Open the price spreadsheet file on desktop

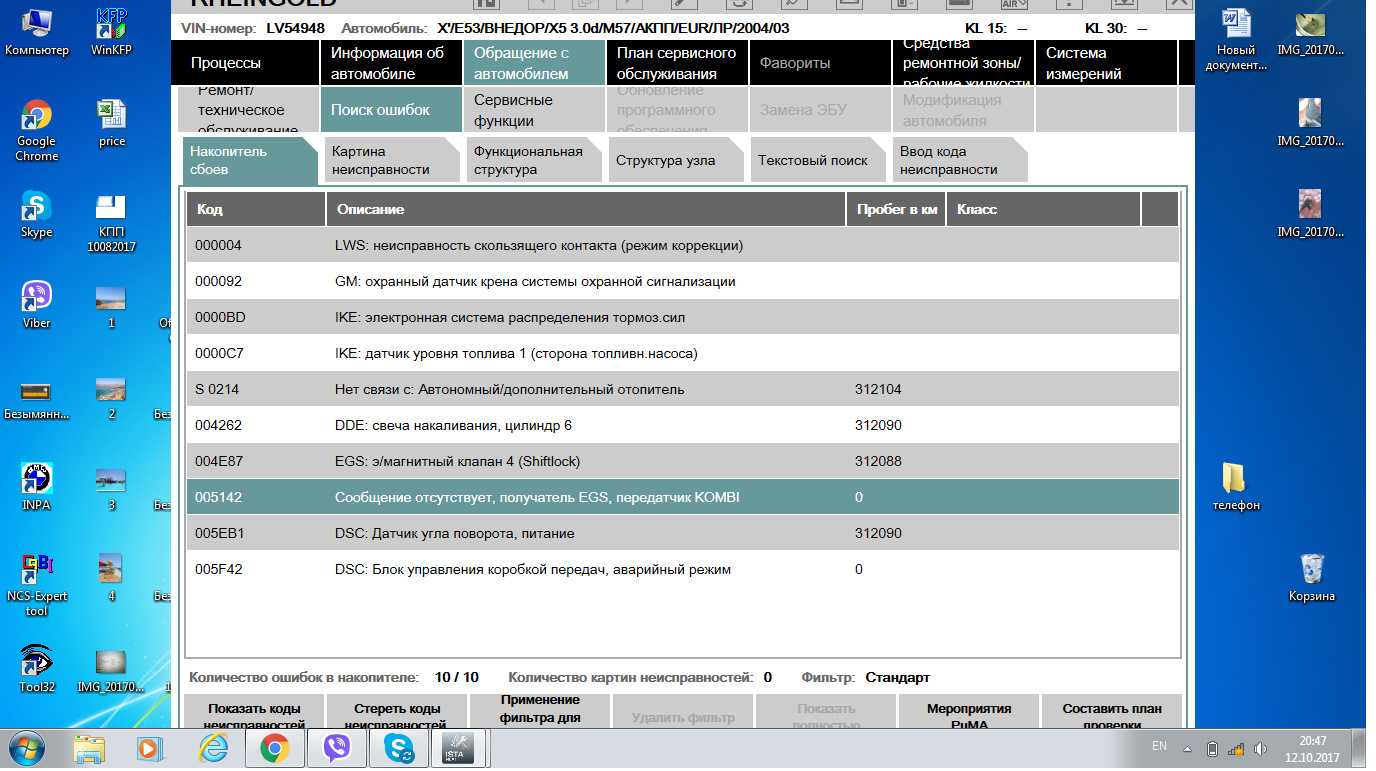click(112, 124)
